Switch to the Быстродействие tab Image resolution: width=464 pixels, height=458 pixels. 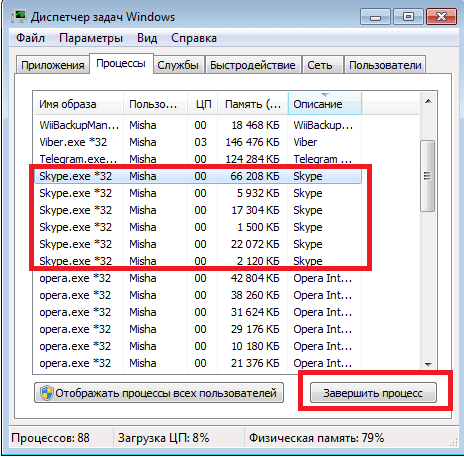[x=253, y=65]
